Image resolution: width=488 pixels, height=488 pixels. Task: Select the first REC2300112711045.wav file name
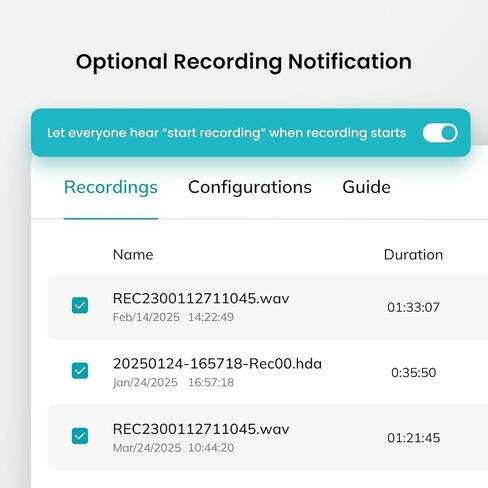[x=201, y=298]
